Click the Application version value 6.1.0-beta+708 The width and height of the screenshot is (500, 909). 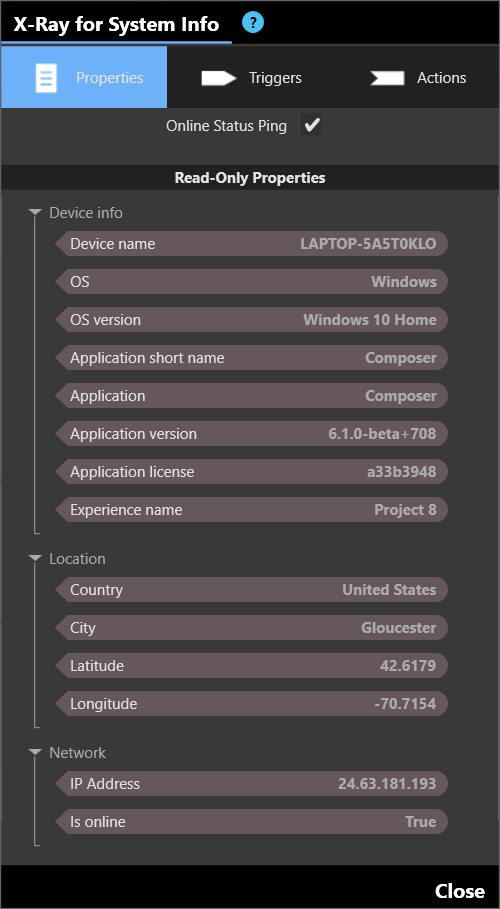pos(382,434)
